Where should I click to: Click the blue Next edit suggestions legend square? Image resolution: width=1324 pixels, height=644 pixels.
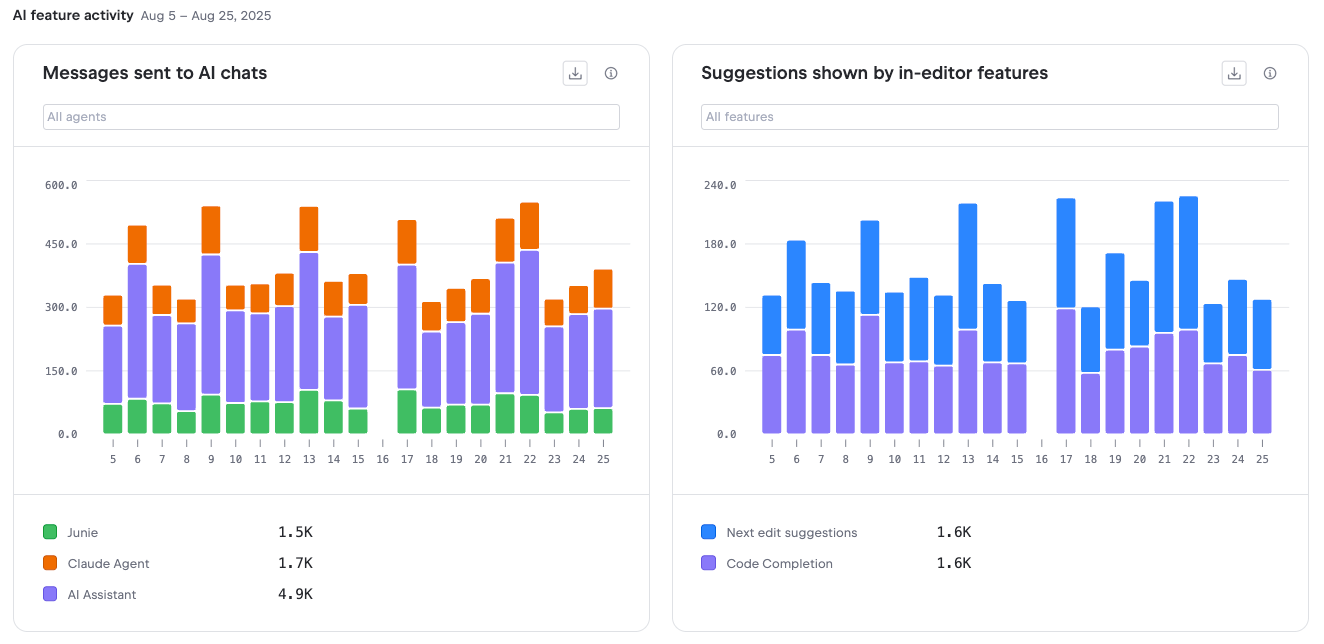(709, 532)
